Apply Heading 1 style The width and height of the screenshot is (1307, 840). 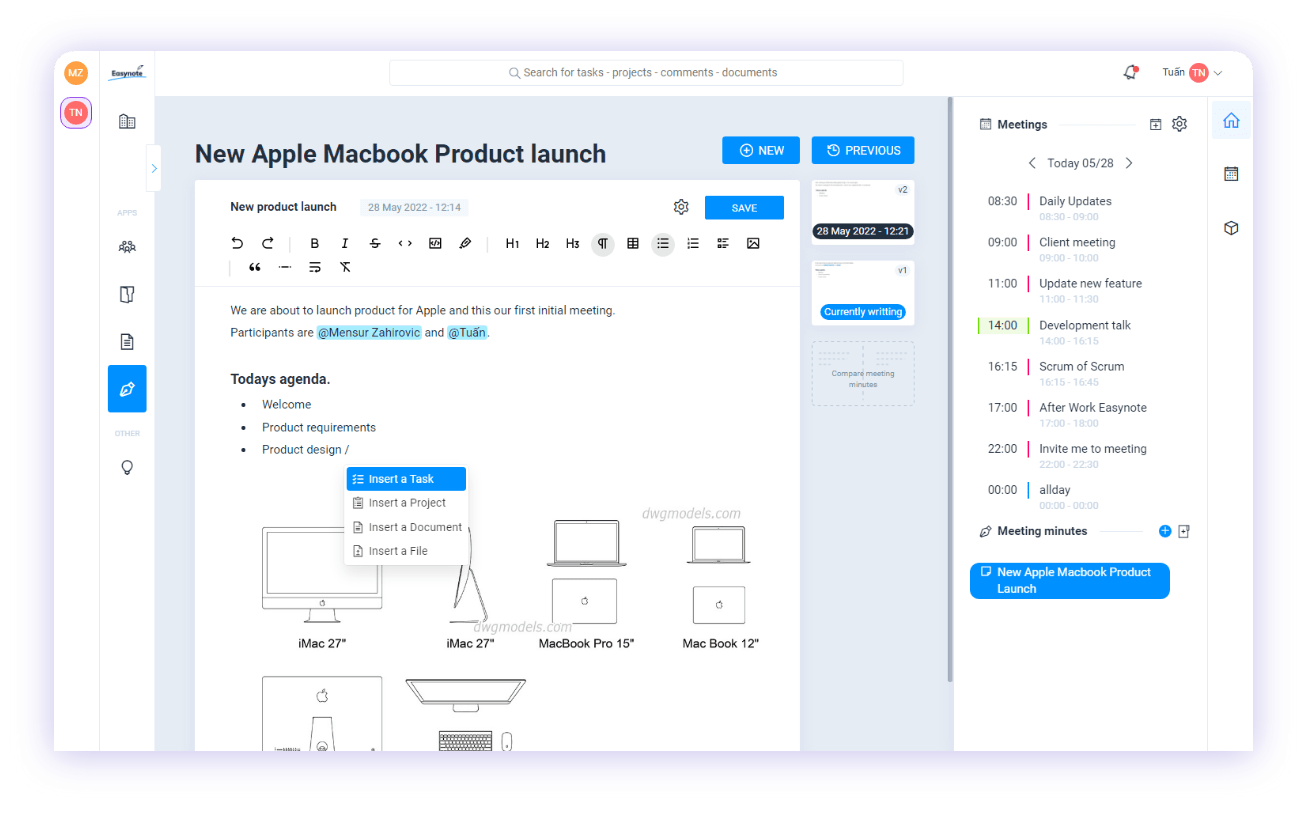click(x=512, y=243)
